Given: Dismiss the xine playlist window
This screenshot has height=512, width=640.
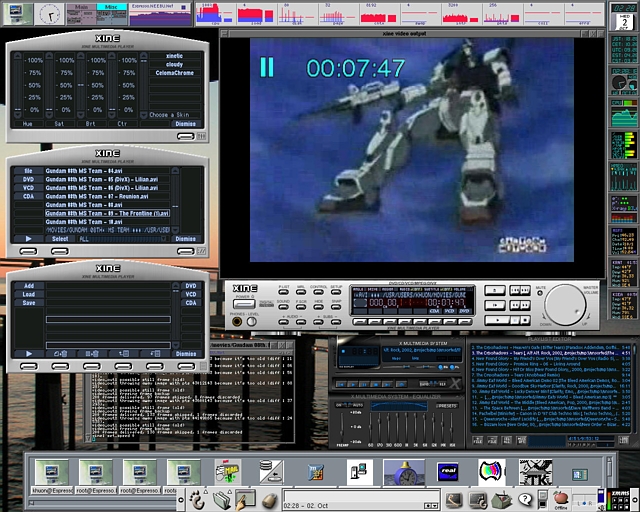Looking at the screenshot, I should [x=186, y=354].
